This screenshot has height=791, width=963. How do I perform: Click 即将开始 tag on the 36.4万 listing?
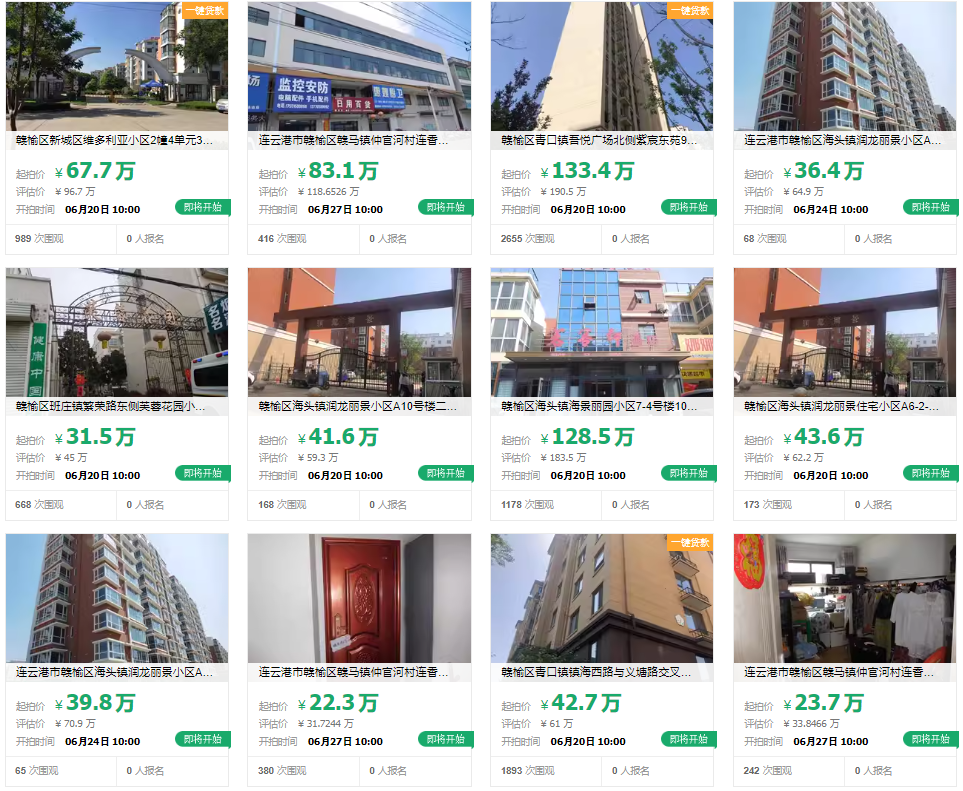coord(931,208)
